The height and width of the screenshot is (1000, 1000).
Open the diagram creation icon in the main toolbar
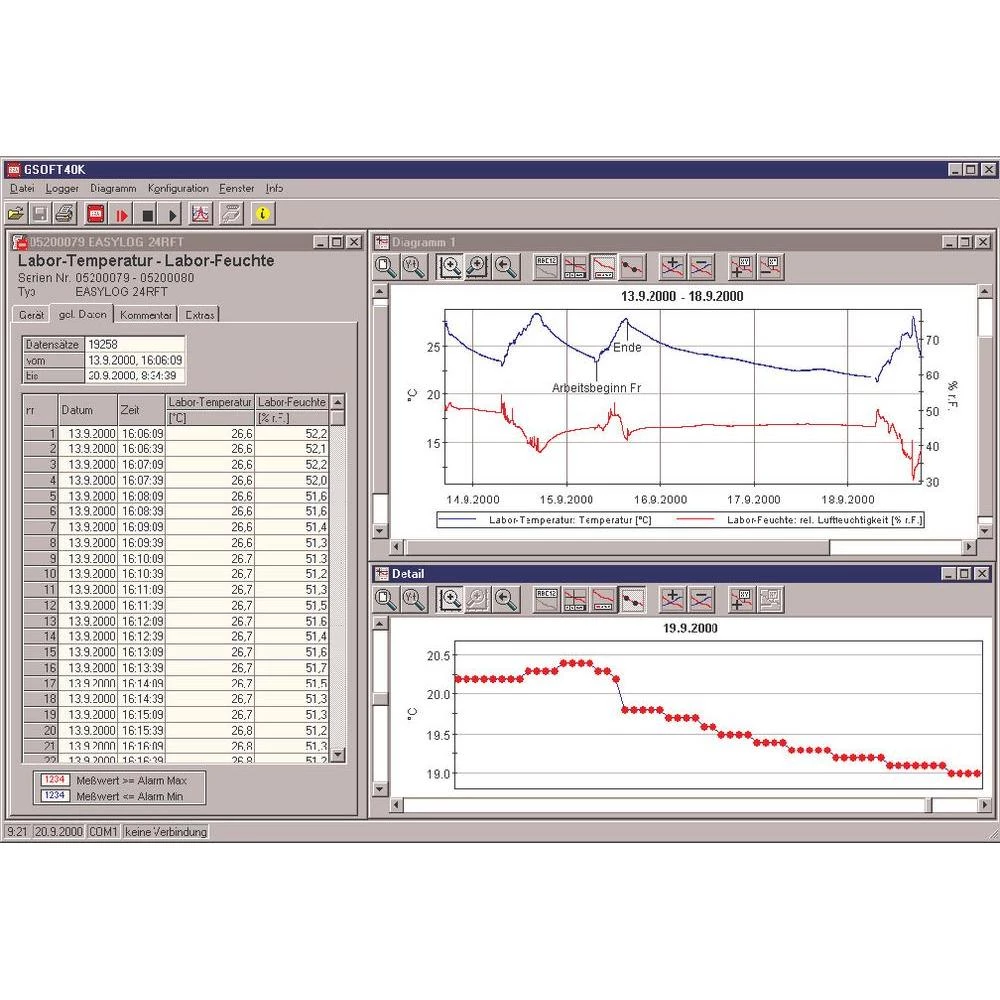tap(200, 213)
